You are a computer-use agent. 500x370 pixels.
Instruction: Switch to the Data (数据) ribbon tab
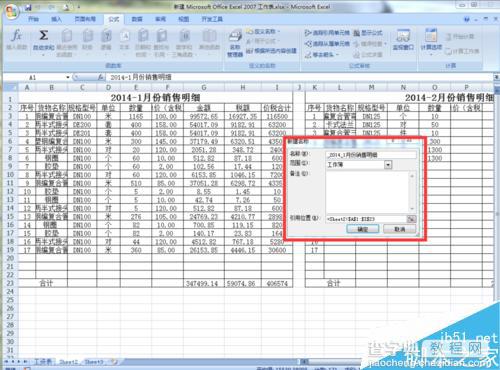[x=137, y=19]
